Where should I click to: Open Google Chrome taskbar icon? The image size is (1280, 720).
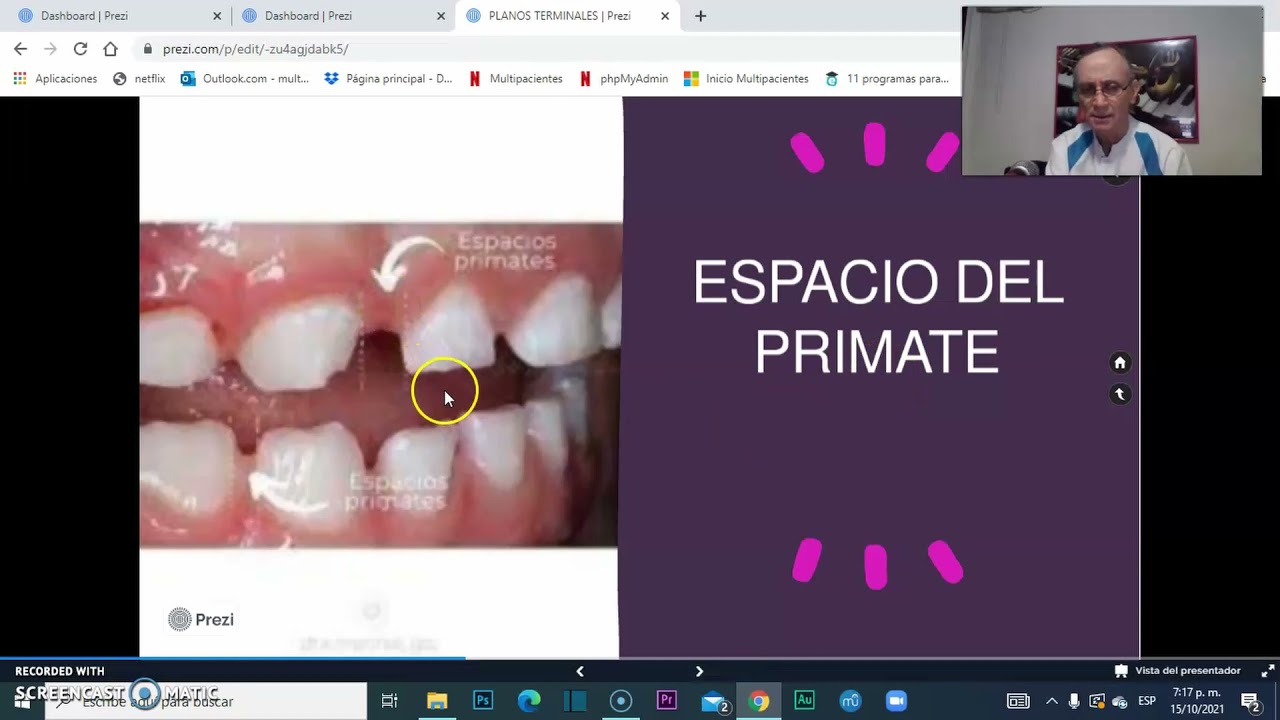point(759,701)
